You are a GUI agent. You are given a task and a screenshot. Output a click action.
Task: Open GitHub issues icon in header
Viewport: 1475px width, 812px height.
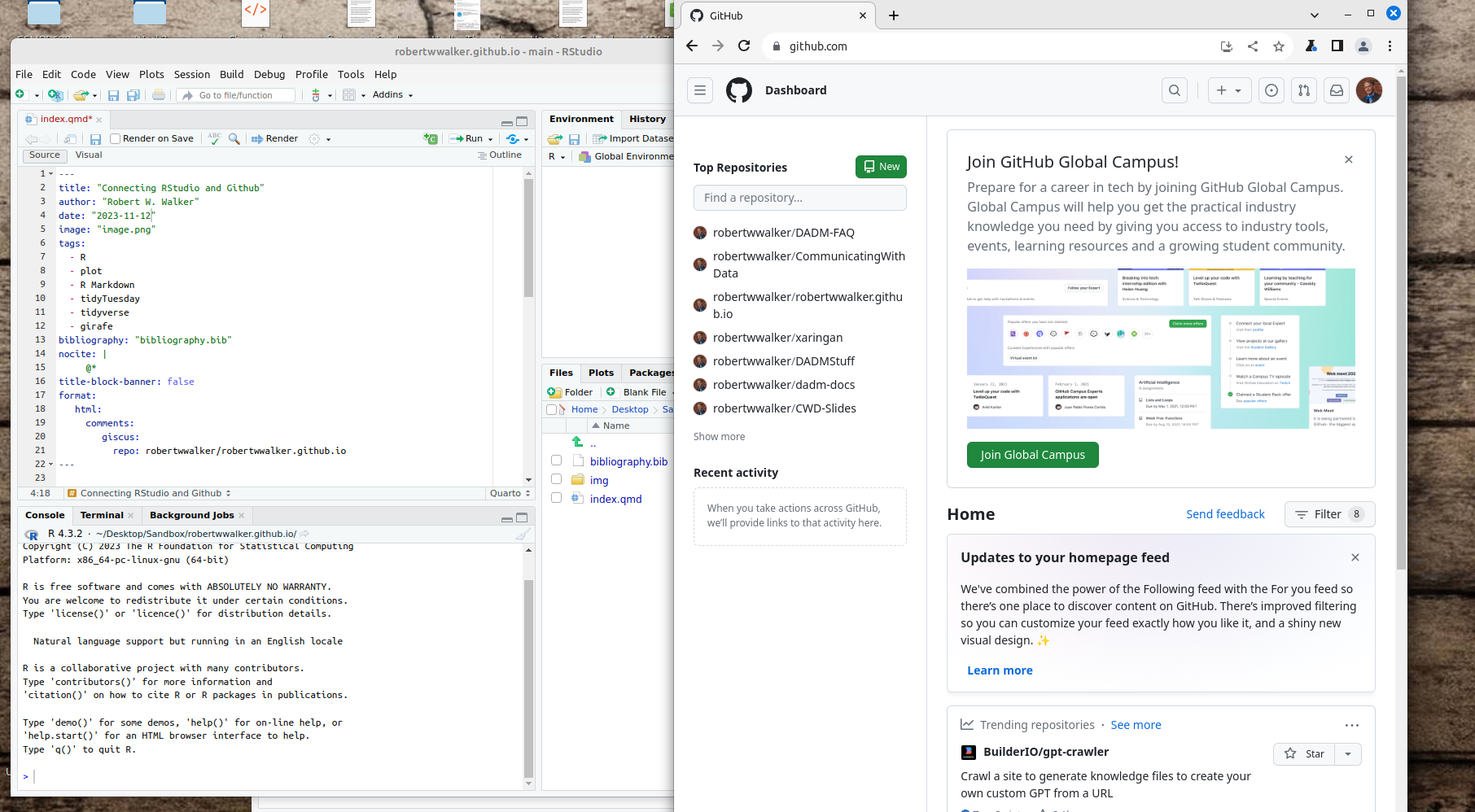[1271, 90]
